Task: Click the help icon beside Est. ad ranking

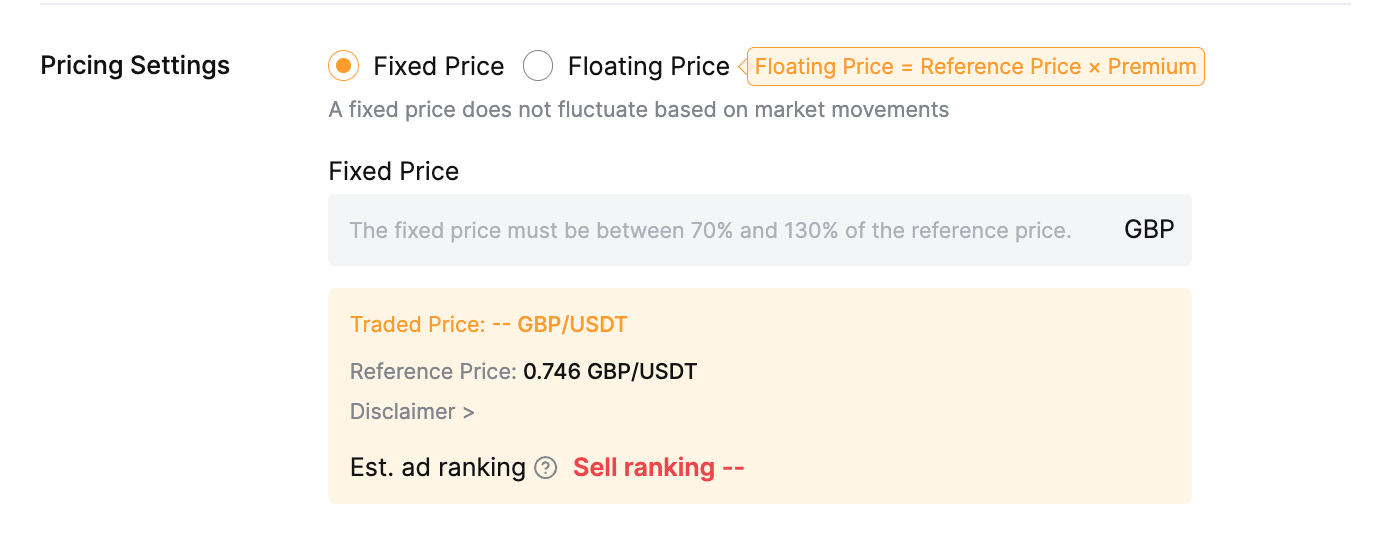Action: pyautogui.click(x=545, y=468)
